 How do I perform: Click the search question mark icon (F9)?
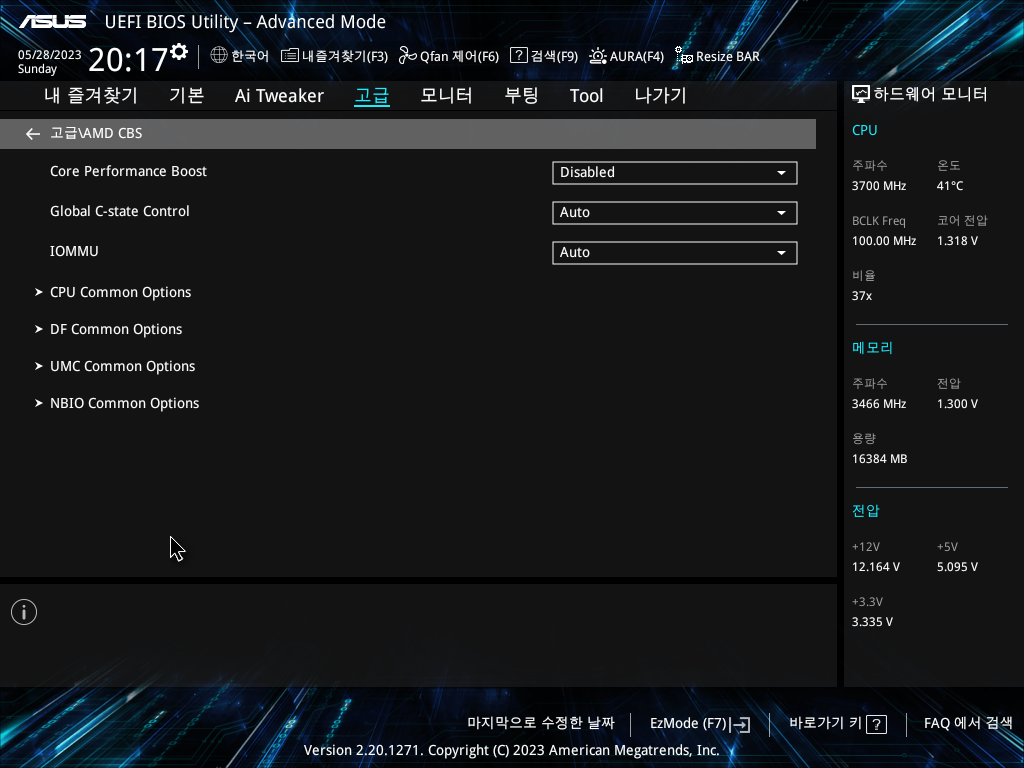coord(519,56)
